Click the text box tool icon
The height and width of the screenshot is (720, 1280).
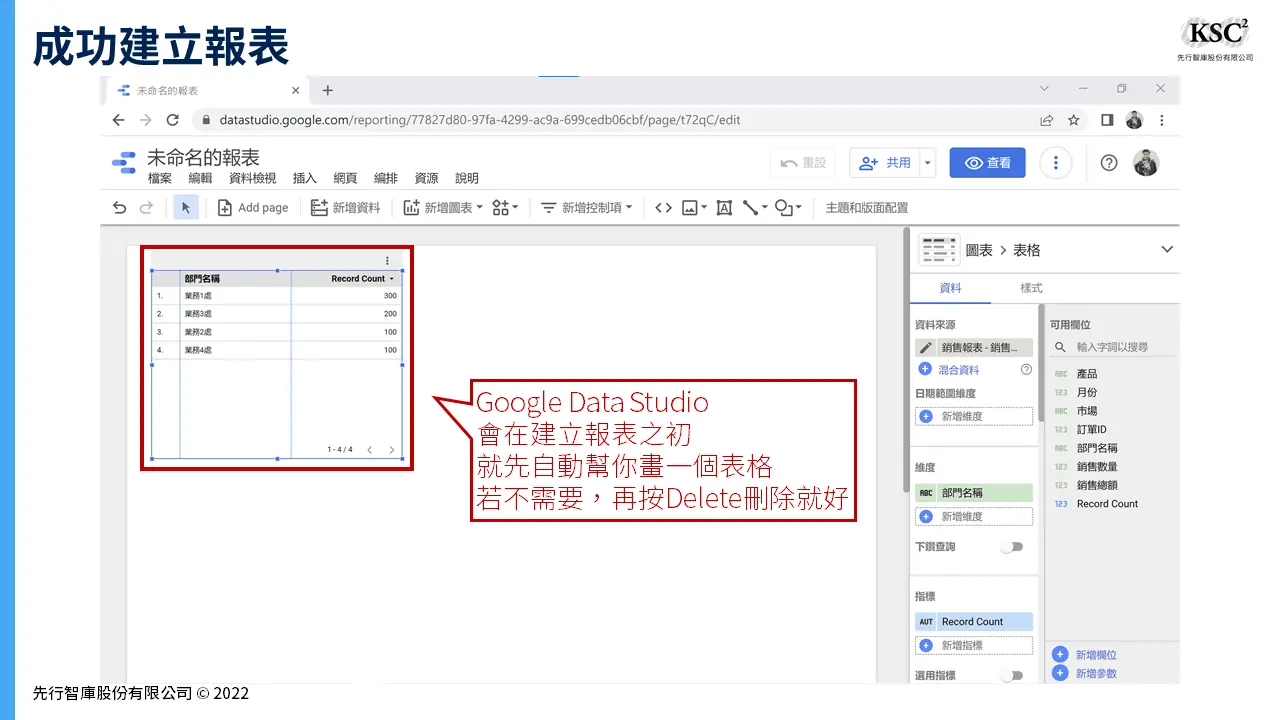click(724, 208)
